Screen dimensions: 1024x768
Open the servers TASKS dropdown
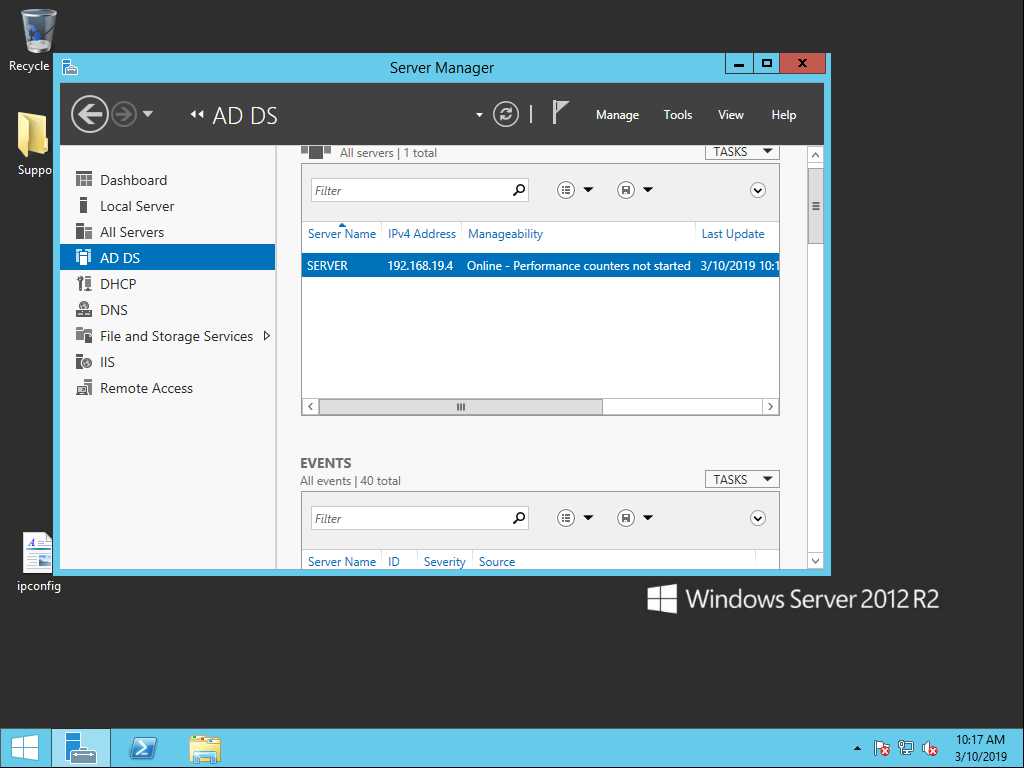(742, 152)
